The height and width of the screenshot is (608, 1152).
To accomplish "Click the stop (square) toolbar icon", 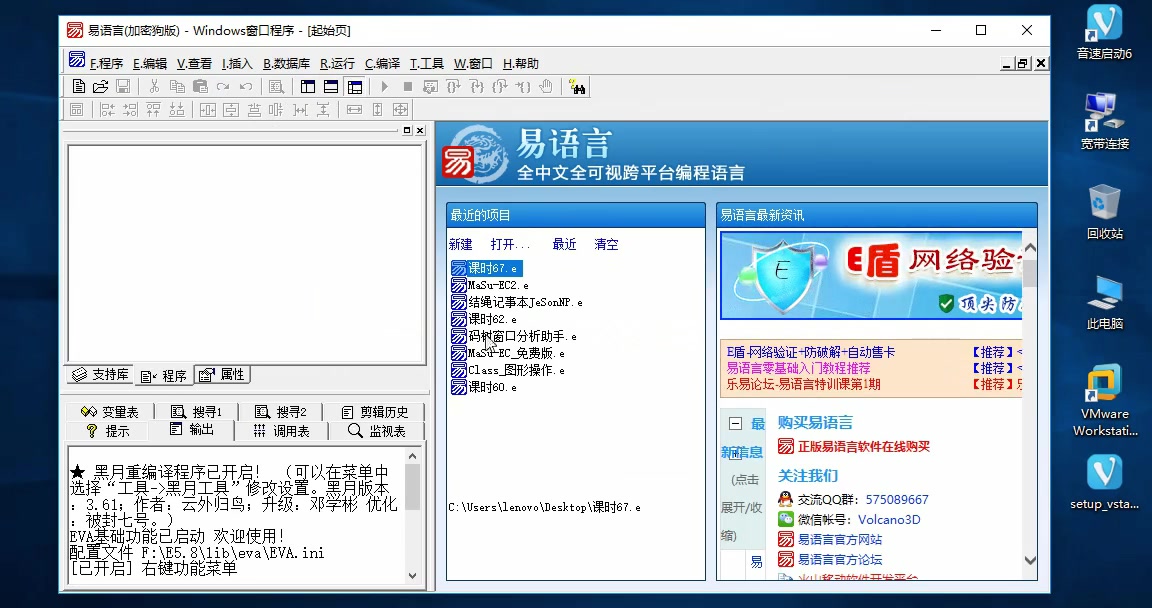I will pyautogui.click(x=408, y=87).
